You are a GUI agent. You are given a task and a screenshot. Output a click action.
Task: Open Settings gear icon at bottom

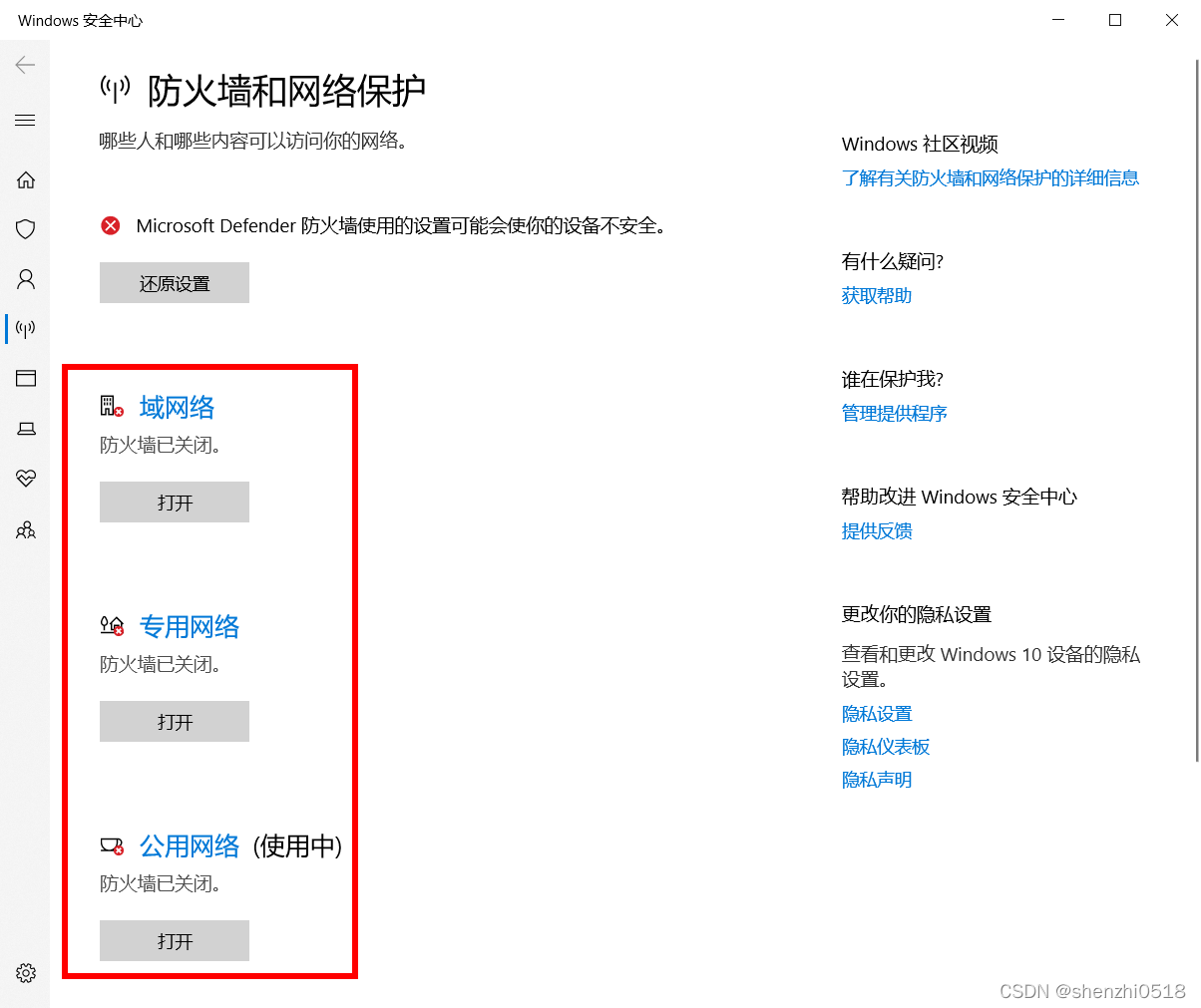coord(26,973)
